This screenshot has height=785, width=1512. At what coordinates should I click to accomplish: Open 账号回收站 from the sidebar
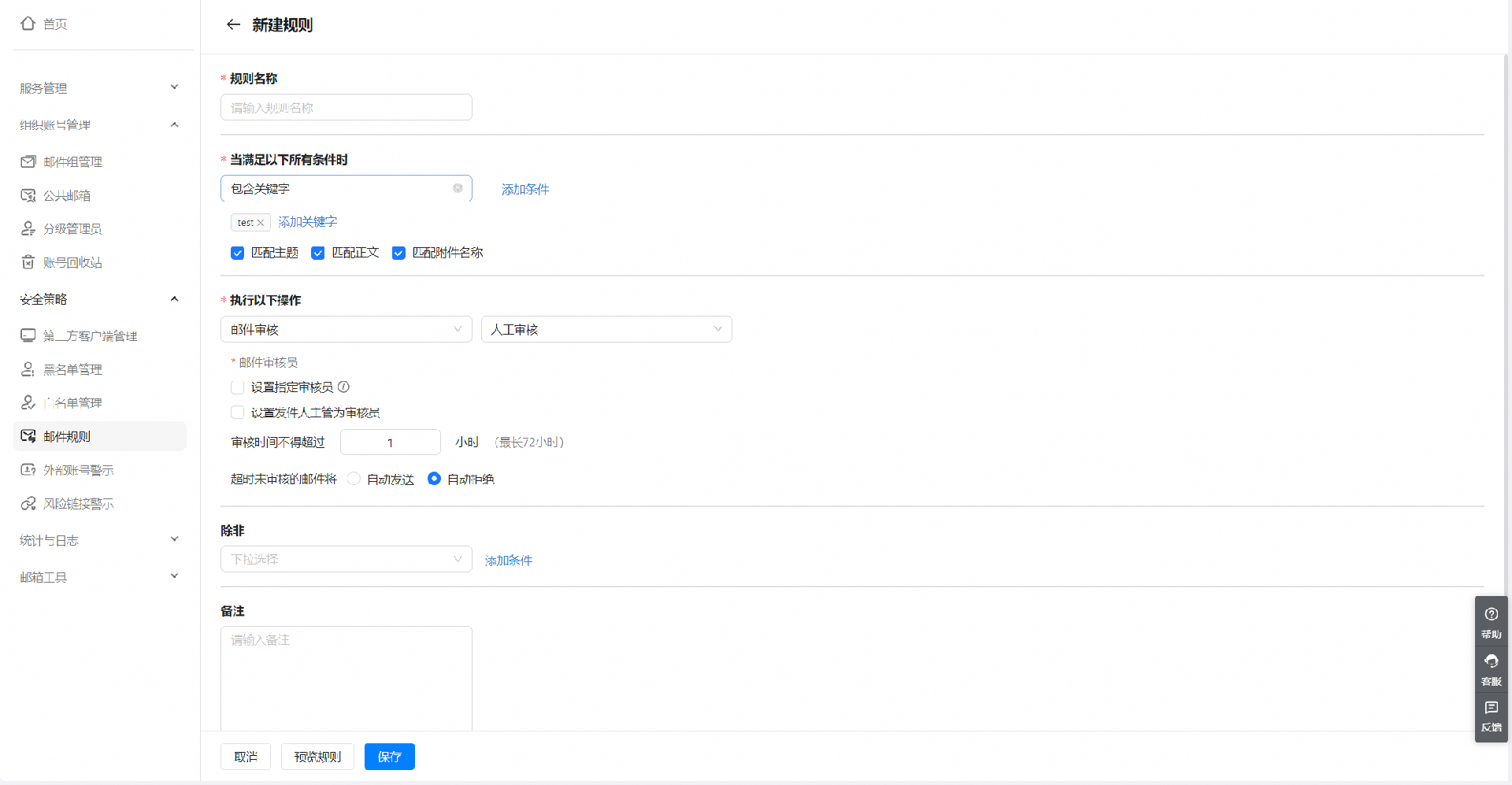tap(72, 262)
